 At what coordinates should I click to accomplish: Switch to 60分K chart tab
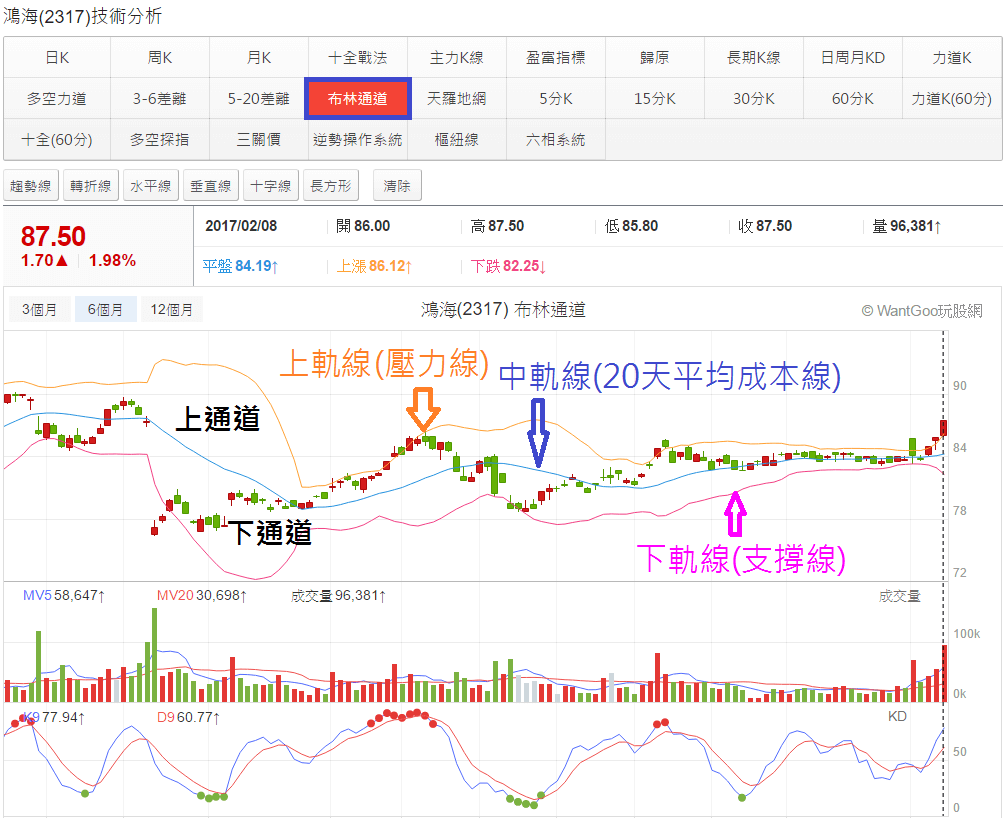pyautogui.click(x=852, y=99)
